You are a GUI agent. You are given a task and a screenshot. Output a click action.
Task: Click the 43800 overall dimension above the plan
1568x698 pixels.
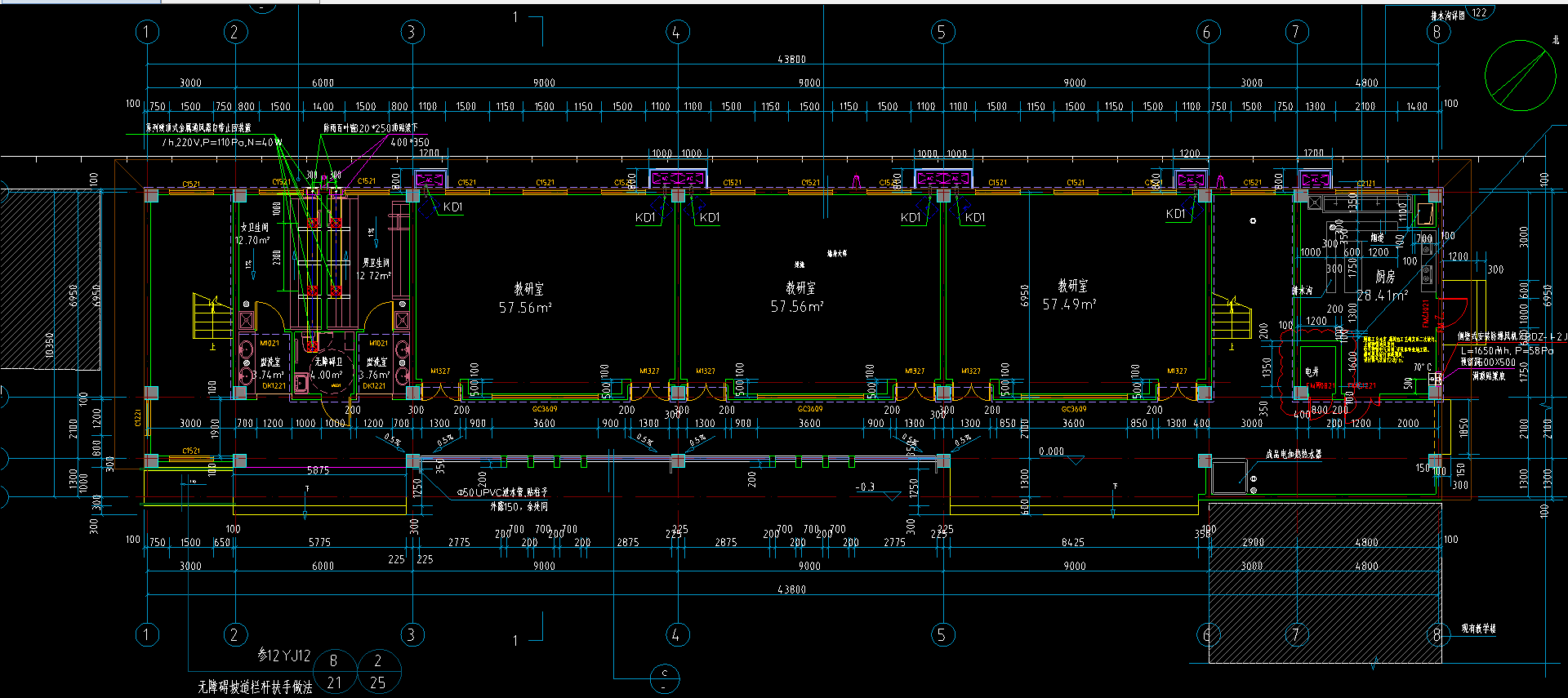point(791,60)
